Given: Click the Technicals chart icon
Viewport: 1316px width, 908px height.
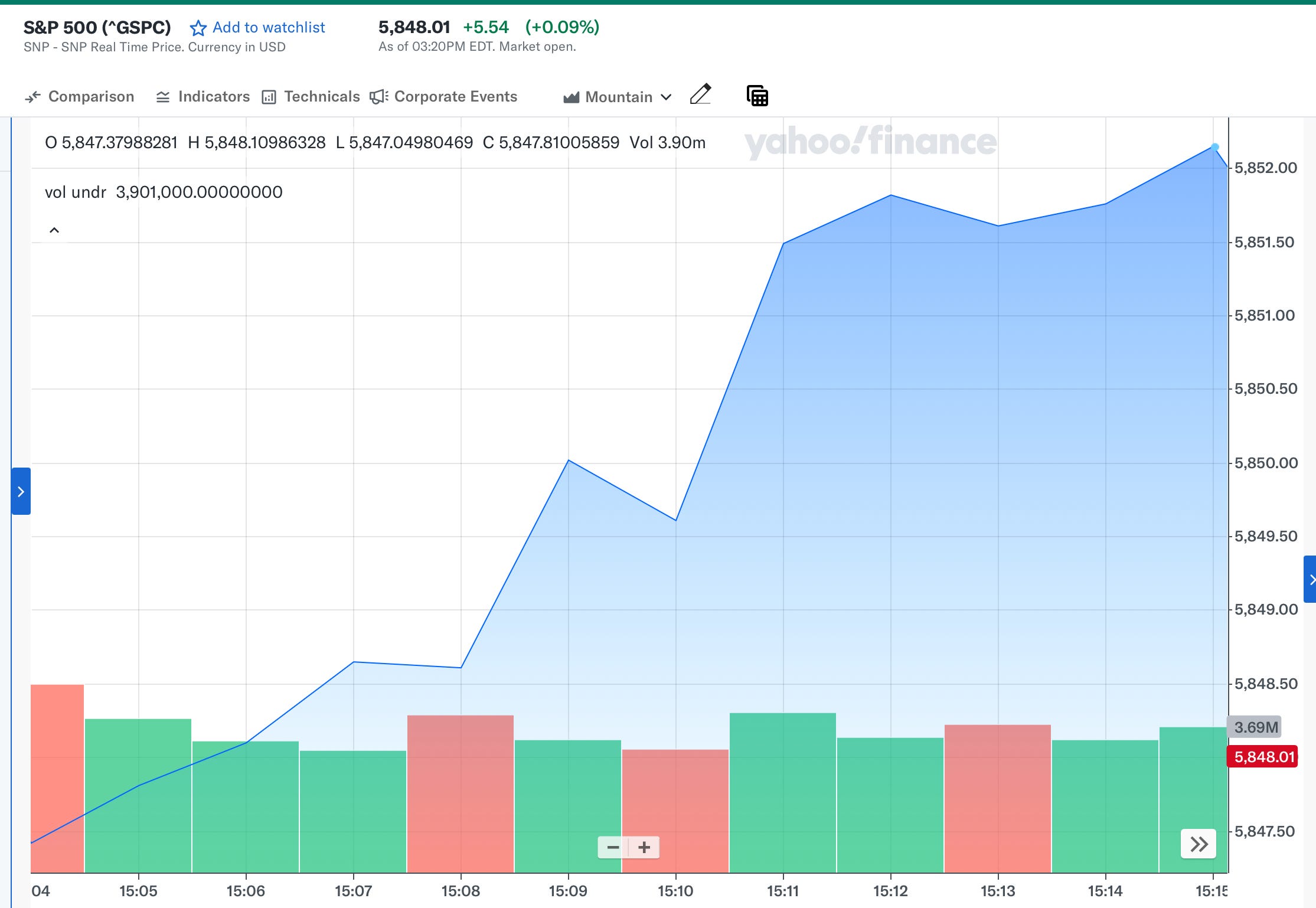Looking at the screenshot, I should coord(269,97).
